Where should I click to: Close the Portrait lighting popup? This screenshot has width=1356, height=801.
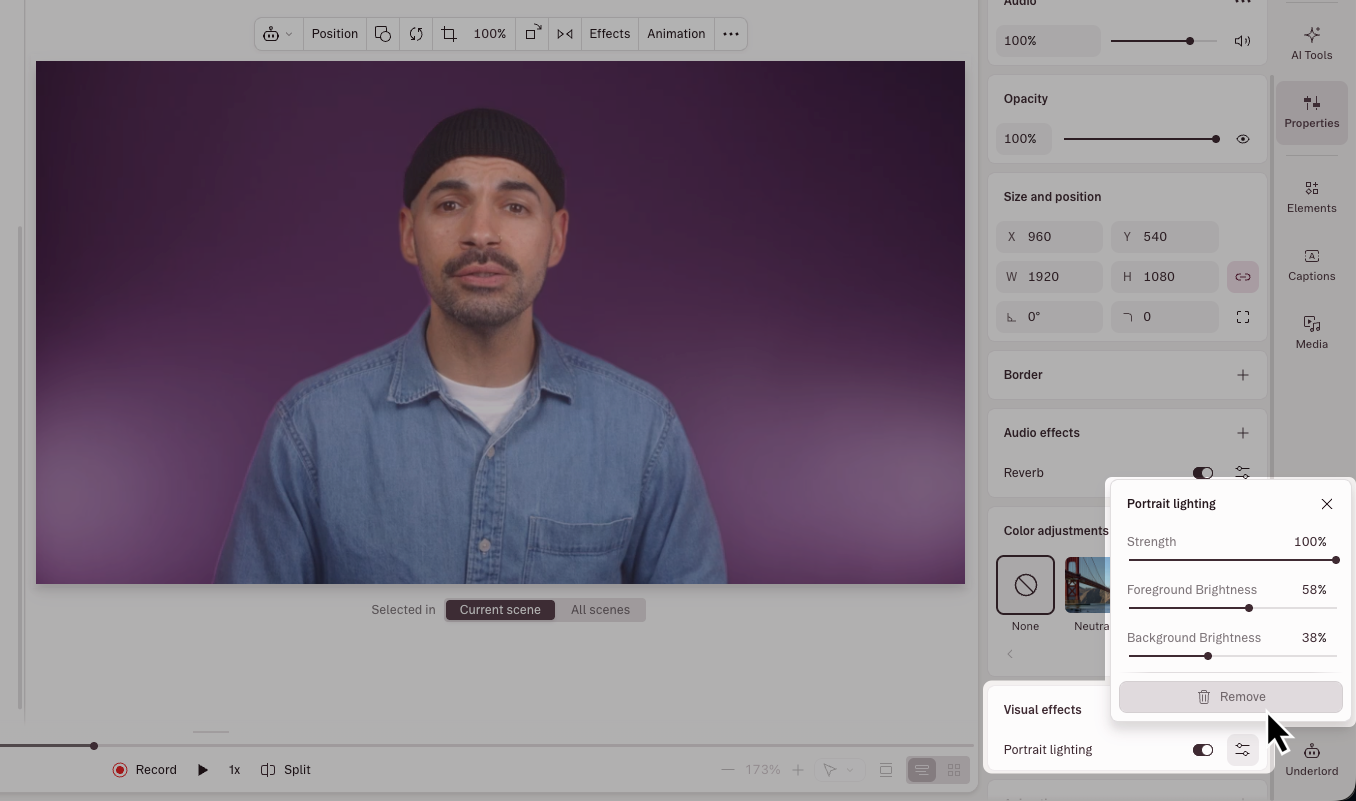click(1327, 504)
